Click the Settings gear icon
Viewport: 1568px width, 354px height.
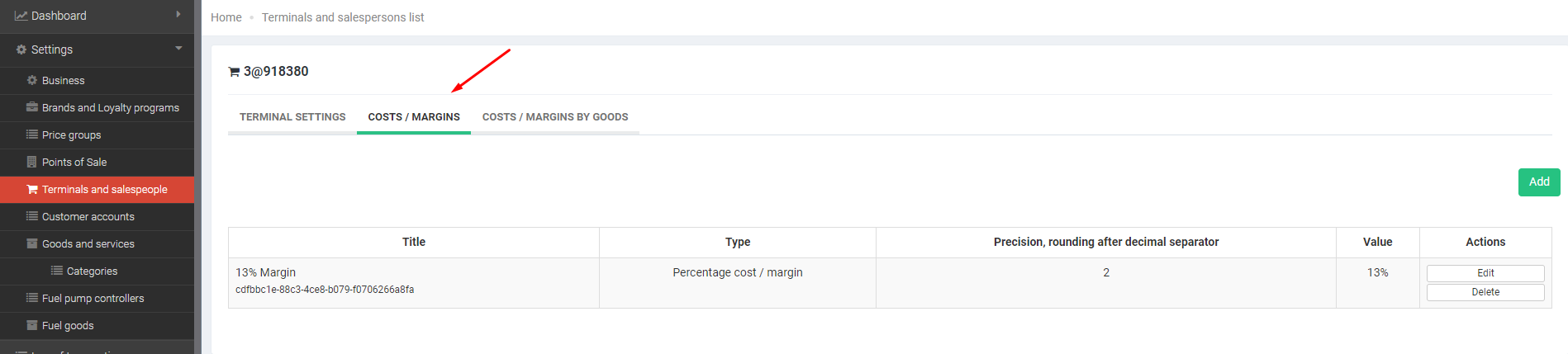[x=21, y=50]
